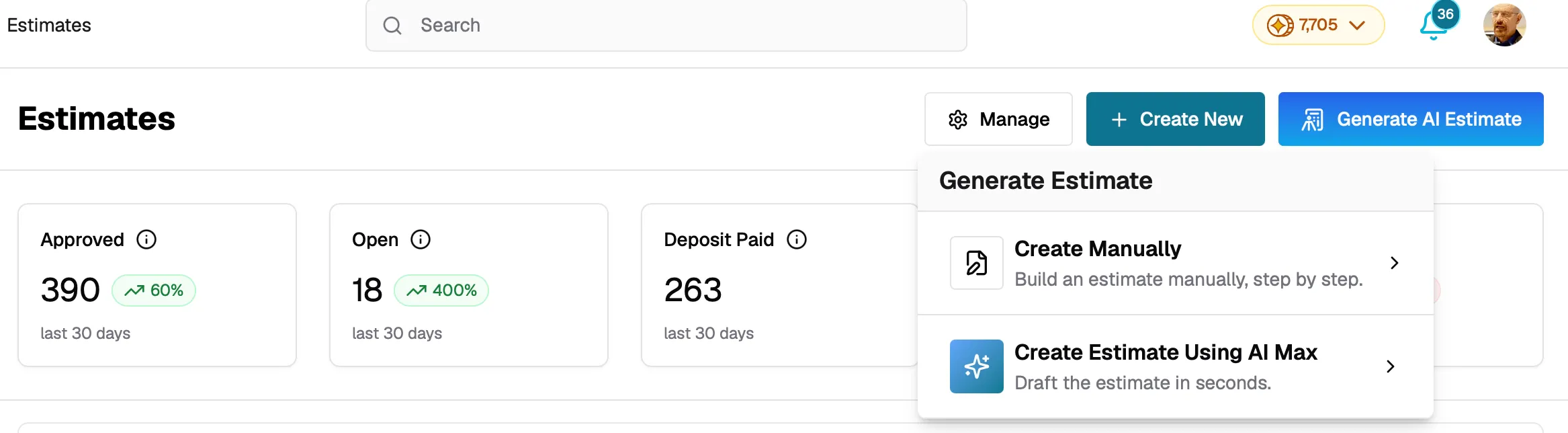Focus the Search input field
This screenshot has height=433, width=1568.
[x=666, y=26]
